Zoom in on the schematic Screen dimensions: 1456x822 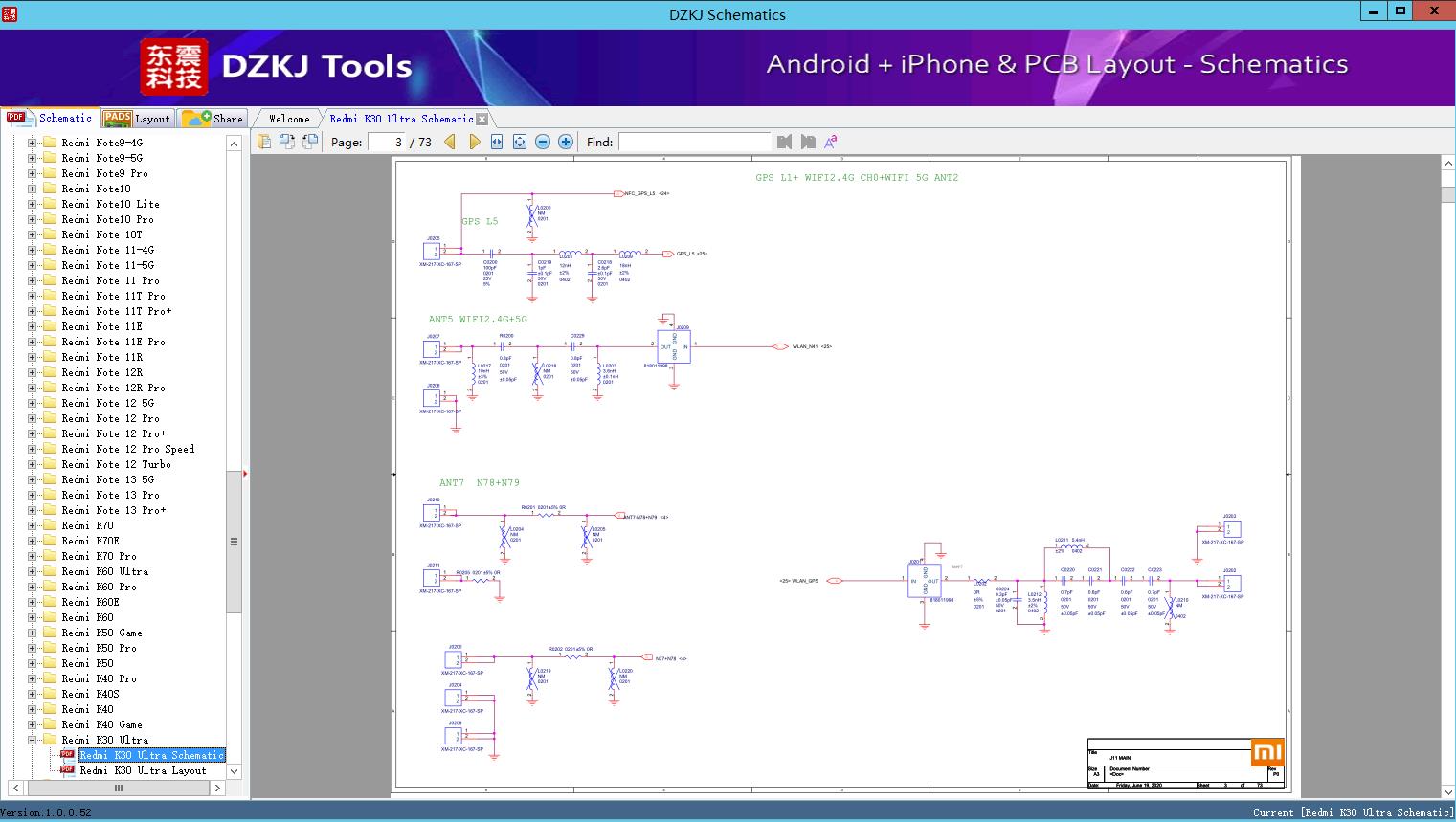[x=566, y=142]
